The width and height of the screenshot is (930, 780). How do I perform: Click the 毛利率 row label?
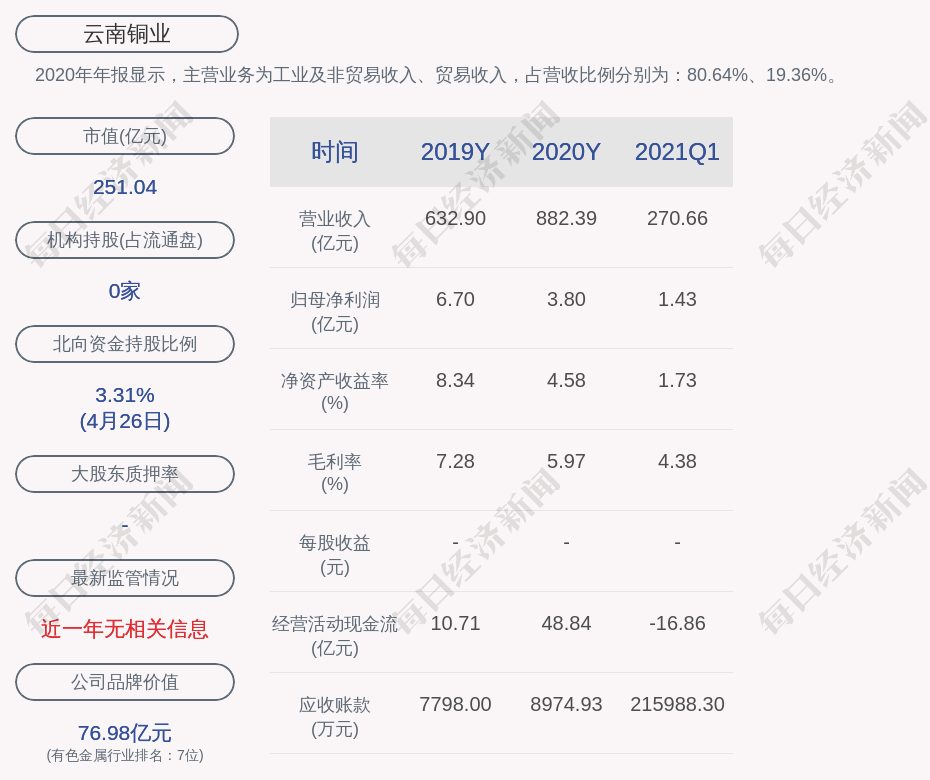[335, 462]
